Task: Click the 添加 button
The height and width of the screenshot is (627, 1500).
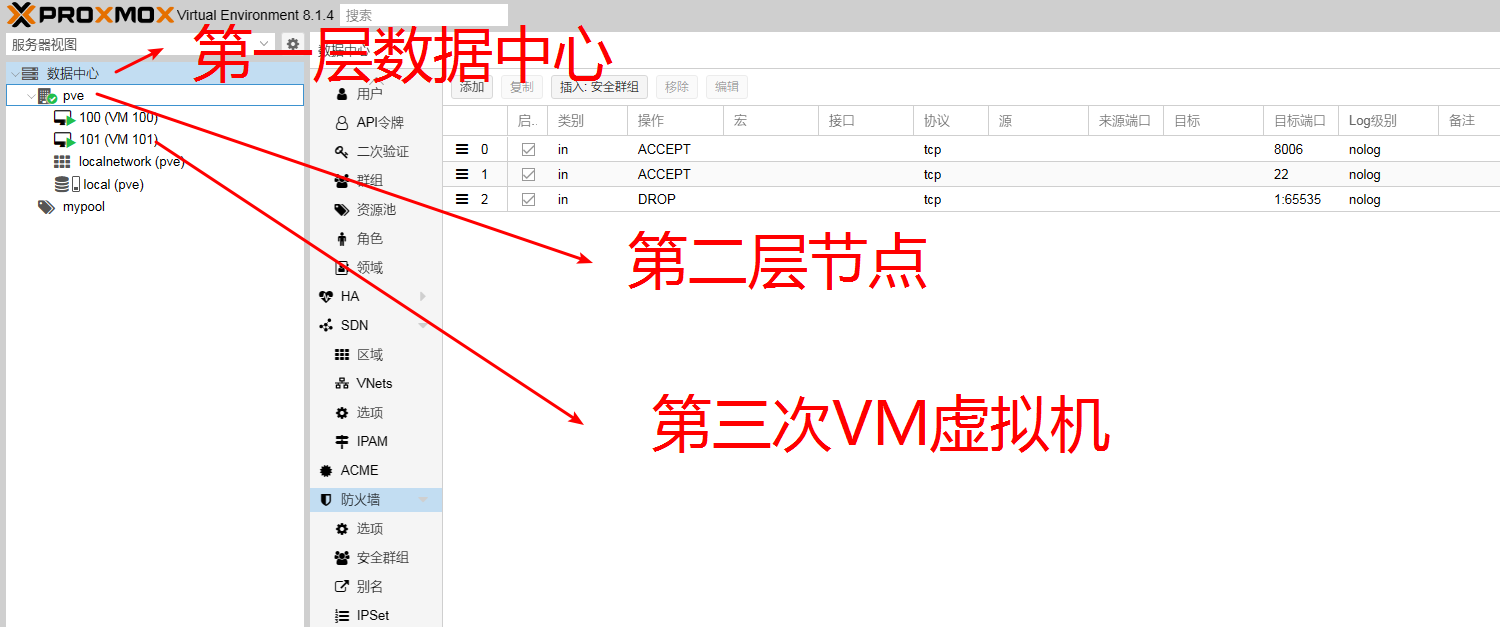Action: click(x=472, y=87)
